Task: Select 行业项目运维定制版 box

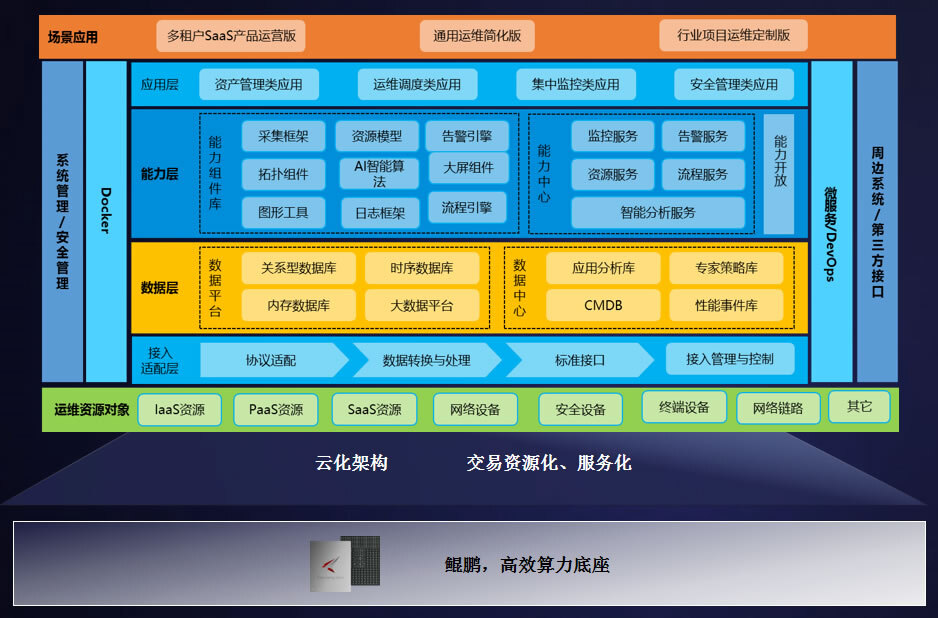Action: tap(733, 35)
